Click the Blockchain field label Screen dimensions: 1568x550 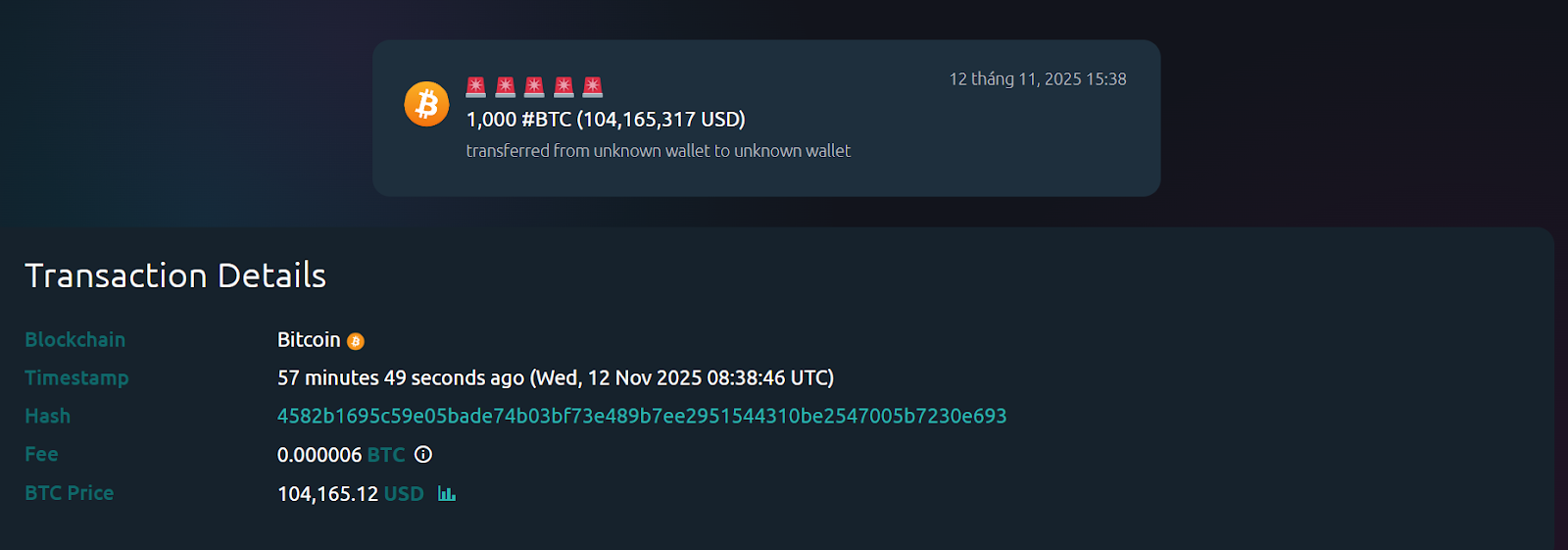click(x=75, y=340)
